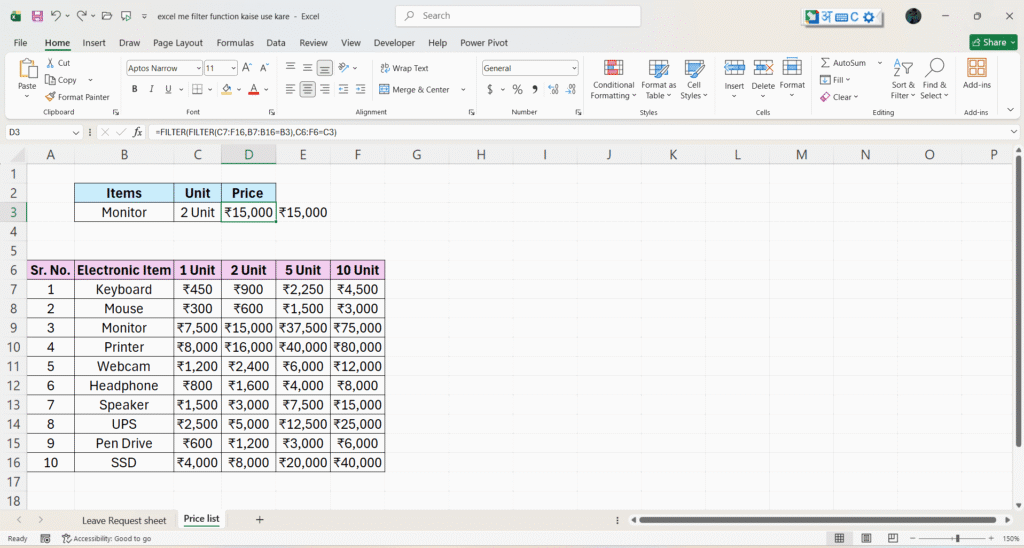The height and width of the screenshot is (548, 1024).
Task: Switch to Leave Request sheet tab
Action: coord(124,521)
